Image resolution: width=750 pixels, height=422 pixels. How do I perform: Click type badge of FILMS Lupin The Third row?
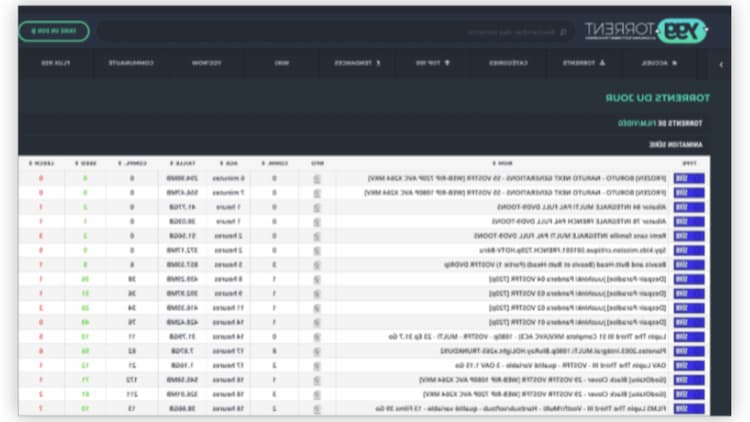[x=689, y=409]
